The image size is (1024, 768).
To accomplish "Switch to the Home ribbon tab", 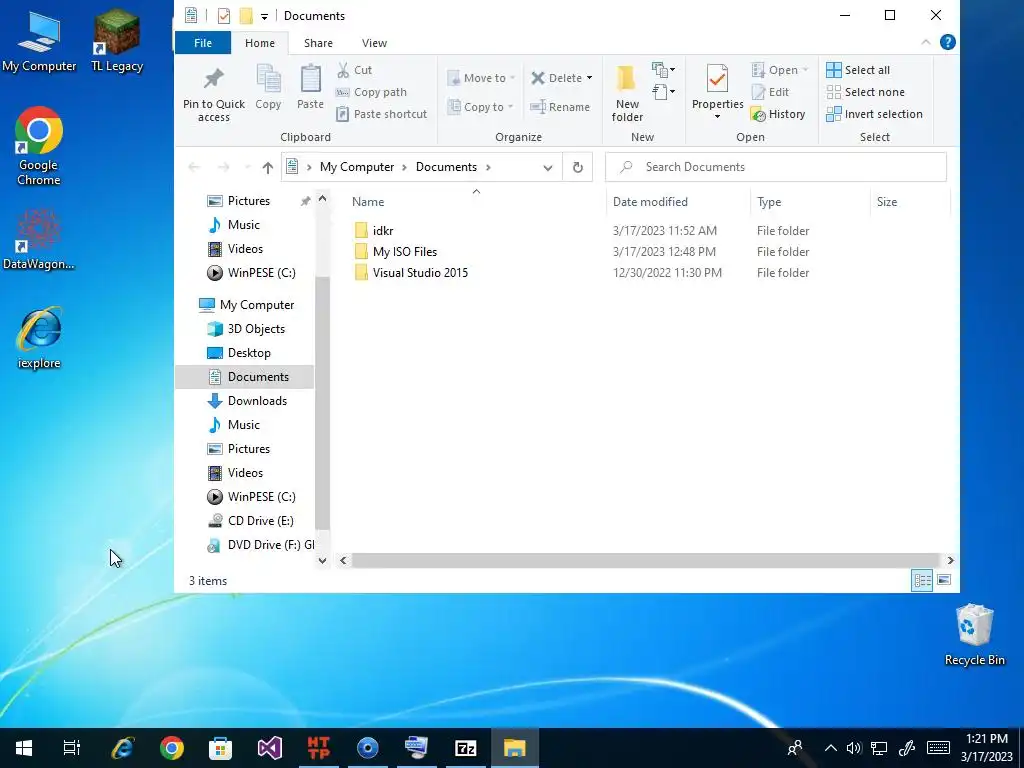I will coord(260,43).
